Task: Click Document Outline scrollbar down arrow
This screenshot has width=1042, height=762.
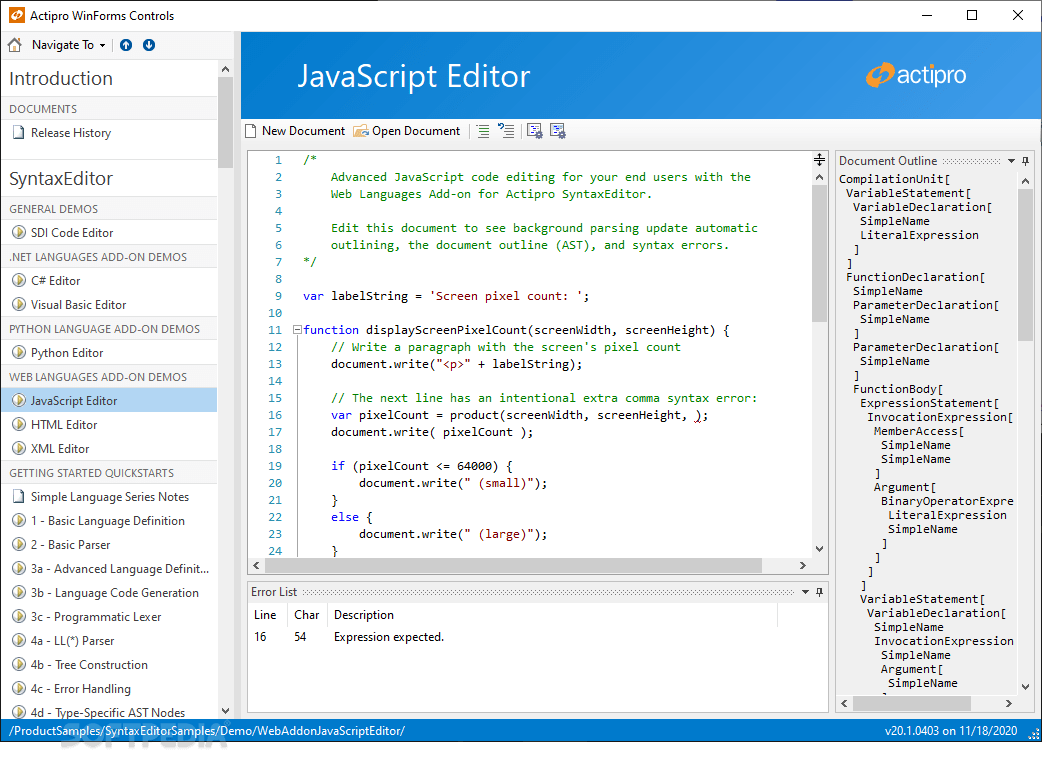Action: (x=1025, y=687)
